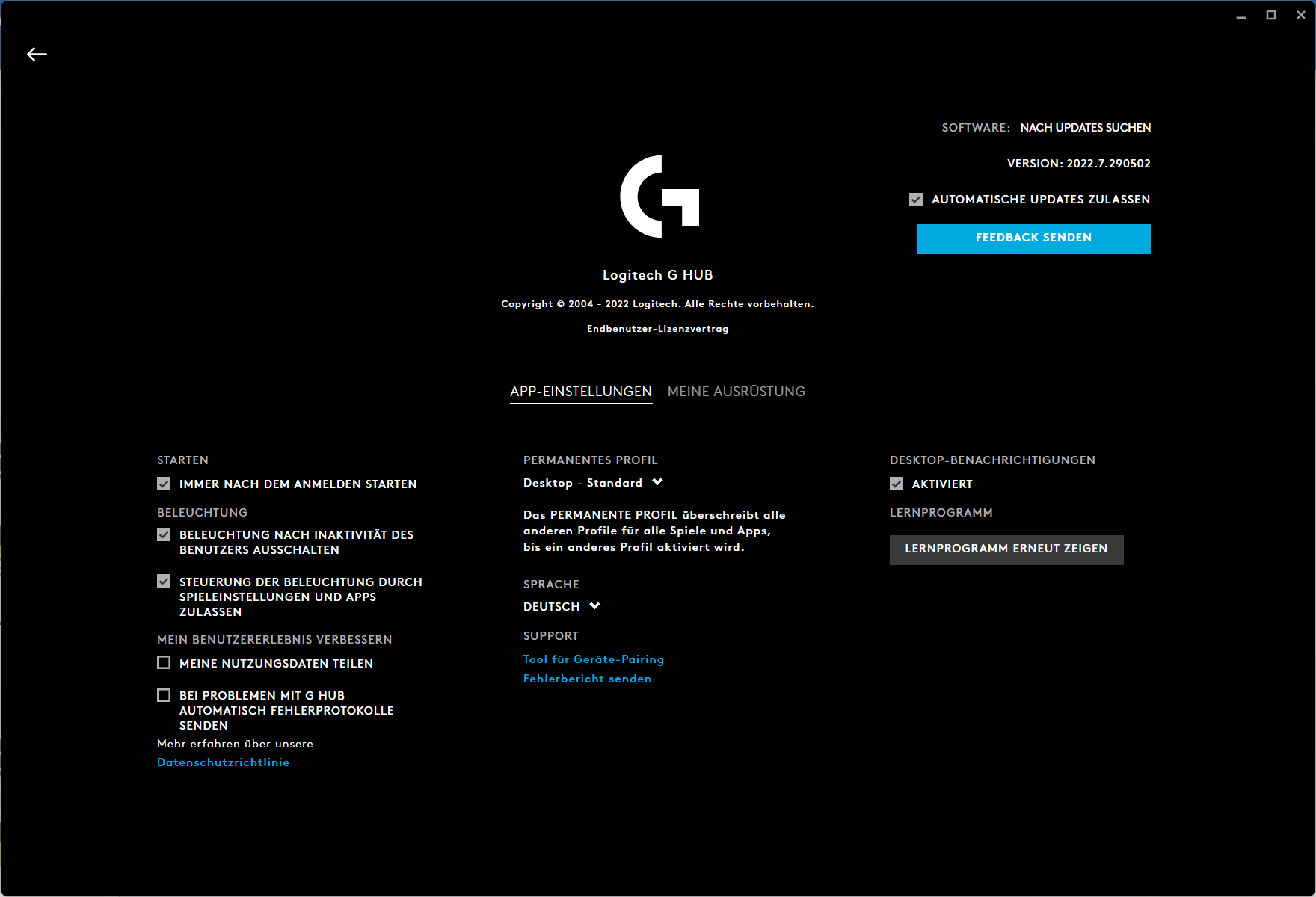Click the Mehr erfahren über unsere text

(x=235, y=744)
